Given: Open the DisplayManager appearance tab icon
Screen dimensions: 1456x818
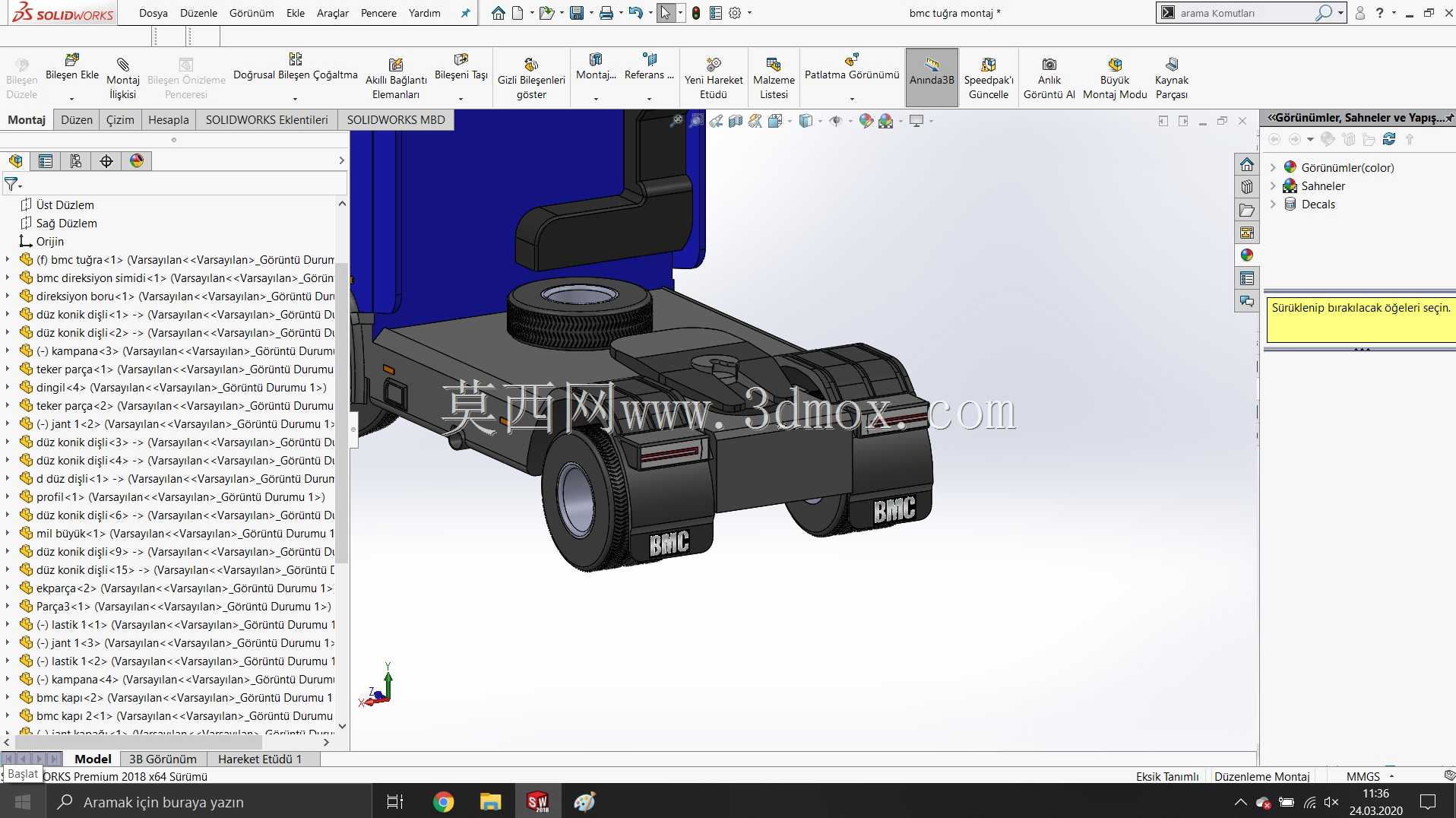Looking at the screenshot, I should coord(137,161).
